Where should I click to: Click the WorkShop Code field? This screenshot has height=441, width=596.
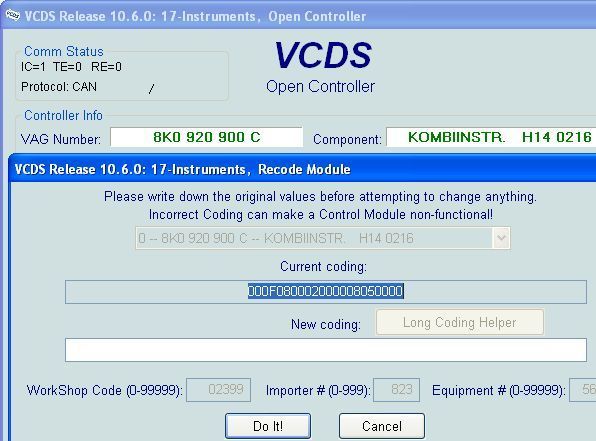219,390
